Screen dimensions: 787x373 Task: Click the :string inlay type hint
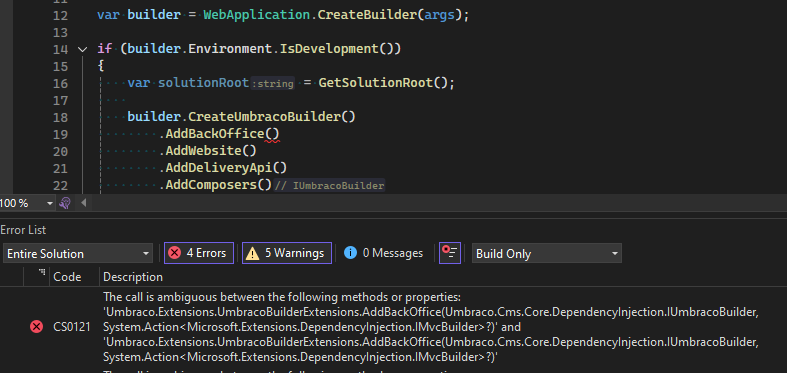coord(273,83)
